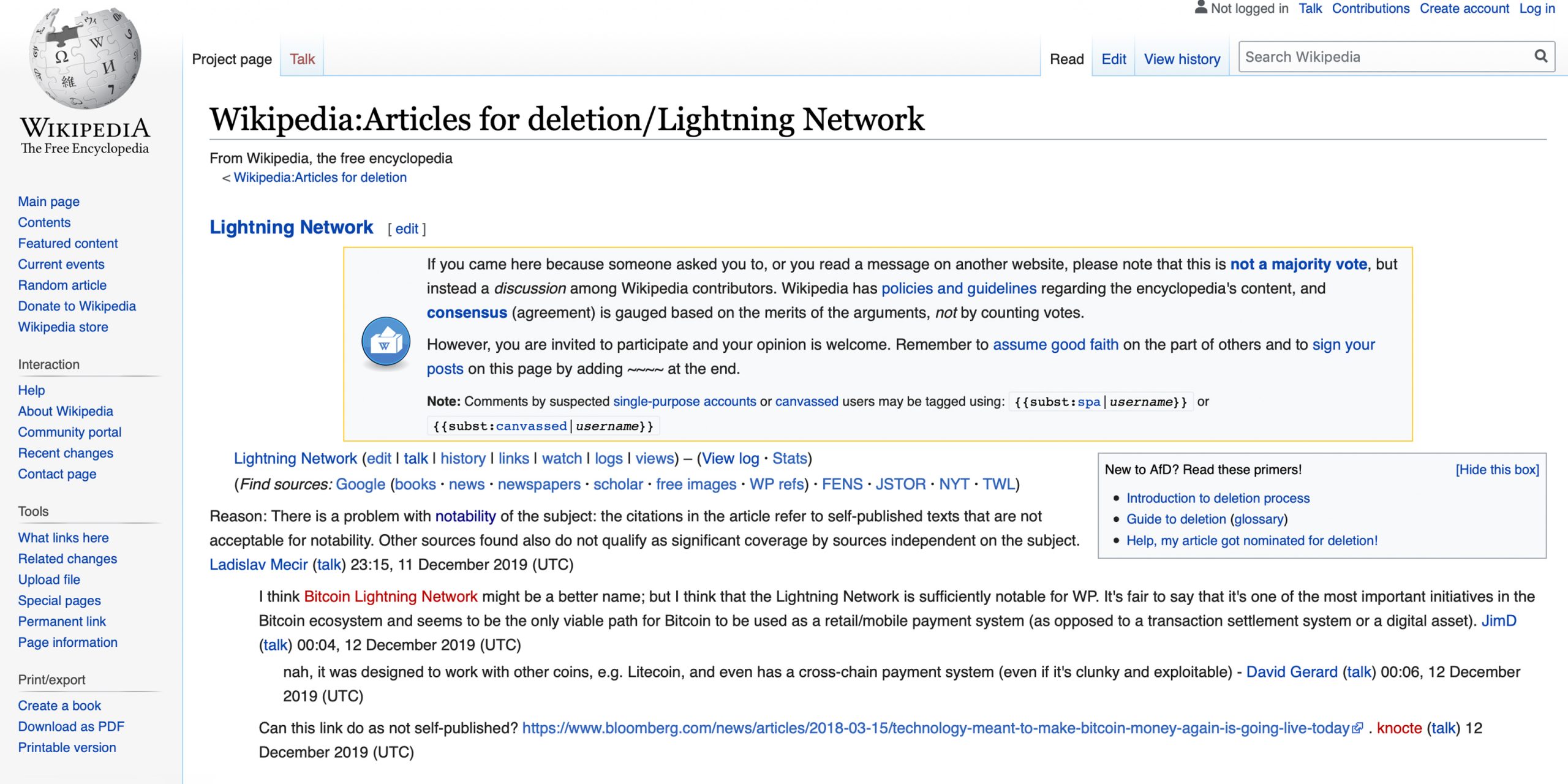The height and width of the screenshot is (784, 1568).
Task: Open the Bloomberg article link
Action: click(x=935, y=728)
